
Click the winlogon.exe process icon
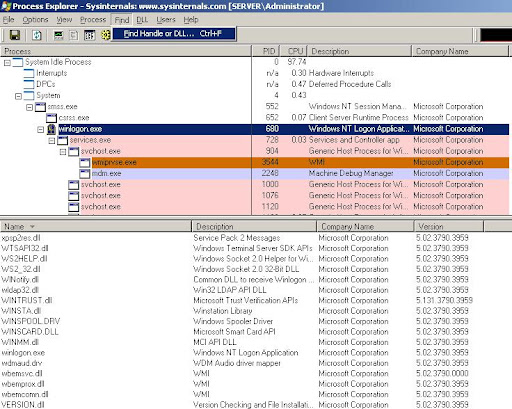click(51, 129)
